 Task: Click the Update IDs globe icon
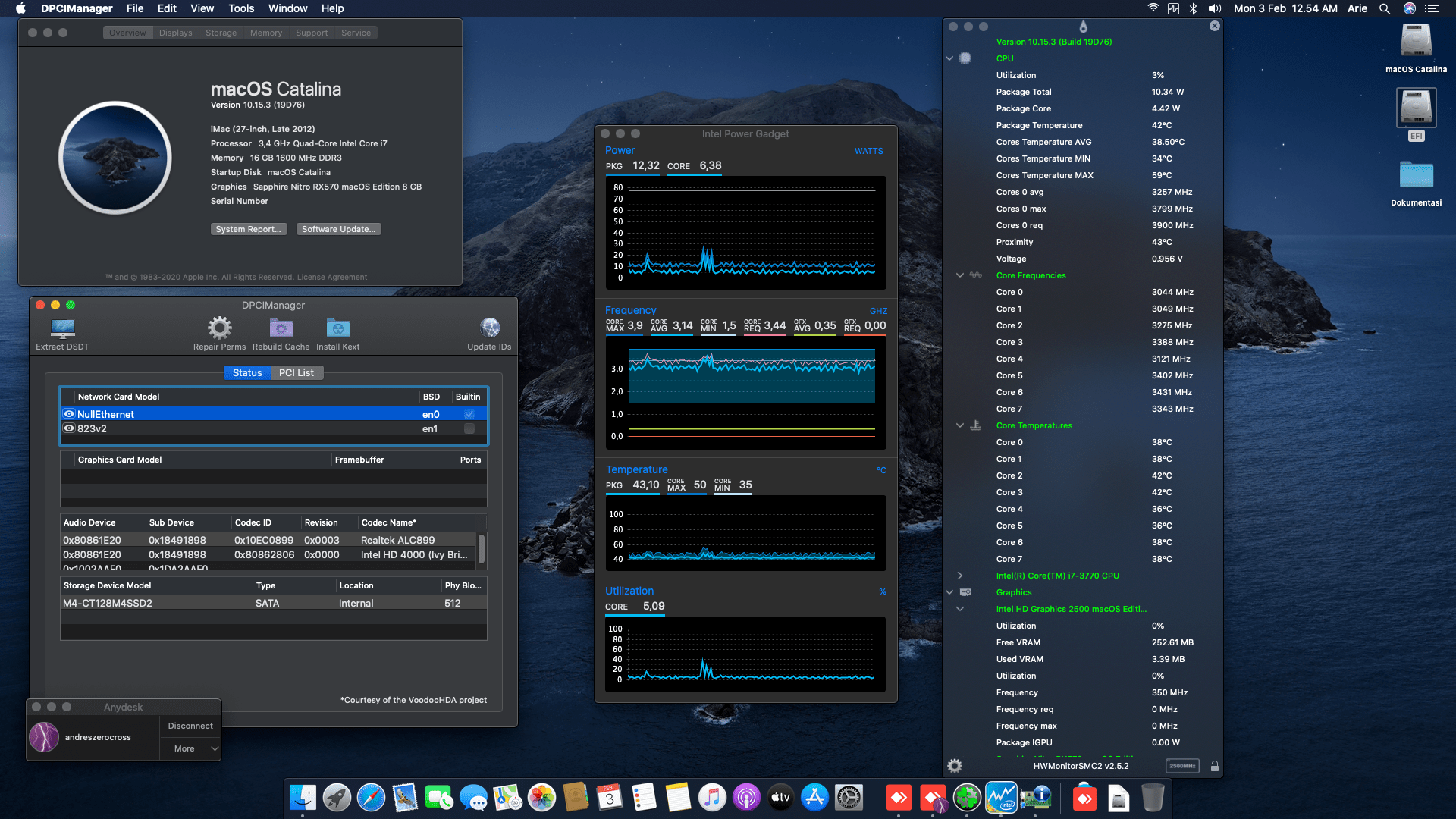489,328
